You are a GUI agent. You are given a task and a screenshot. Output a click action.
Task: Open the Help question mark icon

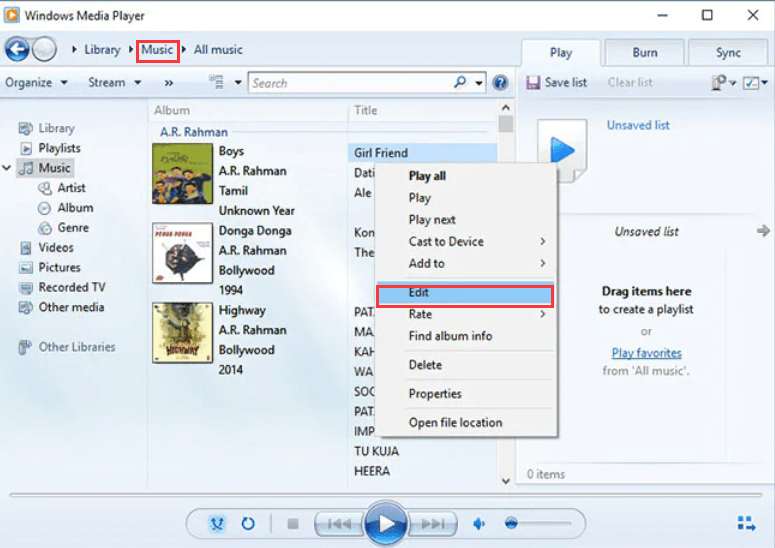tap(500, 83)
